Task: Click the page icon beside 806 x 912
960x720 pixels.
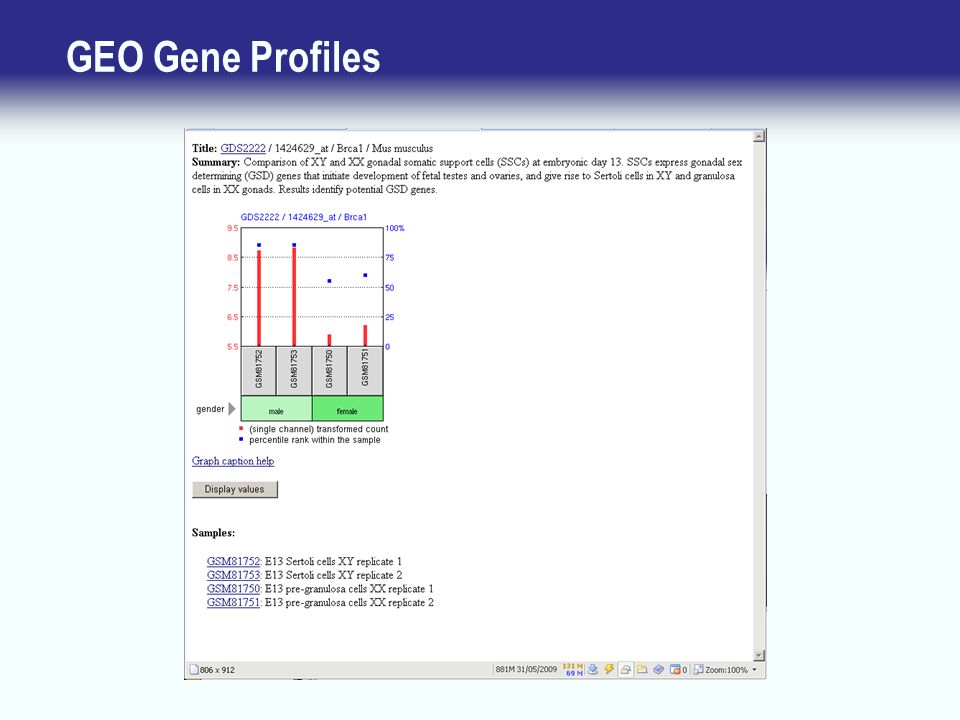Action: tap(194, 669)
